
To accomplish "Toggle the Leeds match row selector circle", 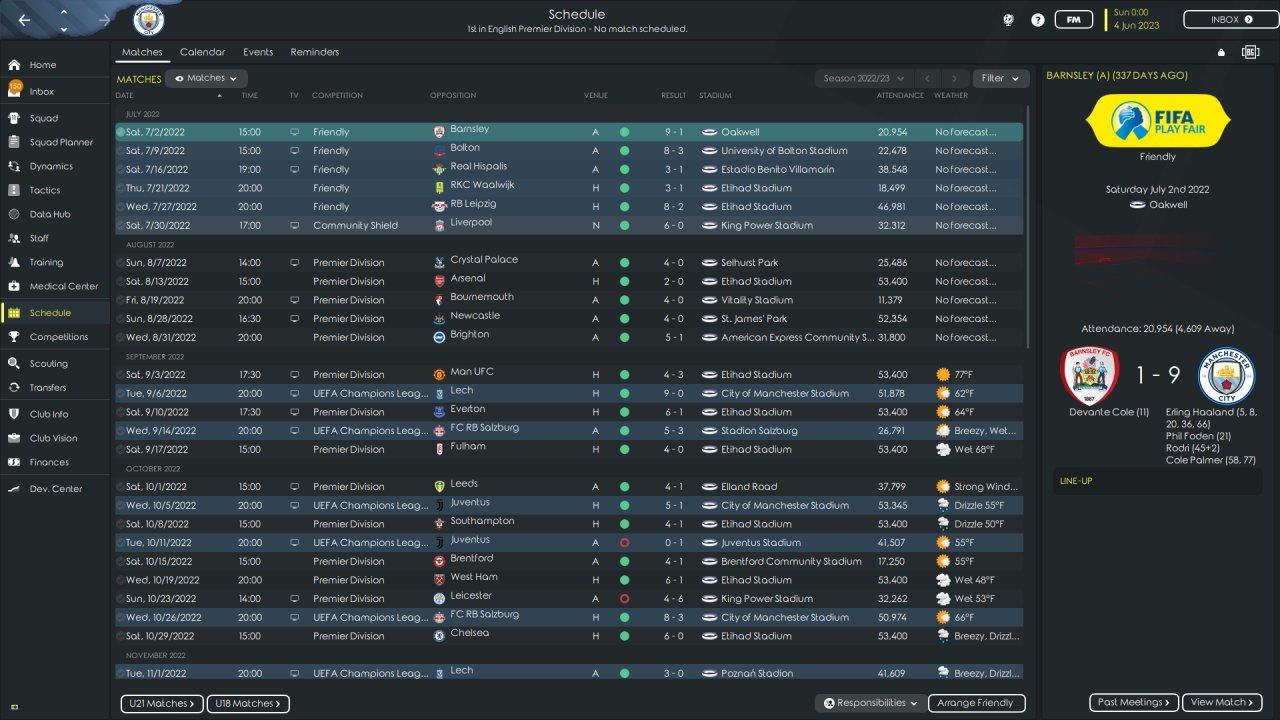I will [120, 487].
